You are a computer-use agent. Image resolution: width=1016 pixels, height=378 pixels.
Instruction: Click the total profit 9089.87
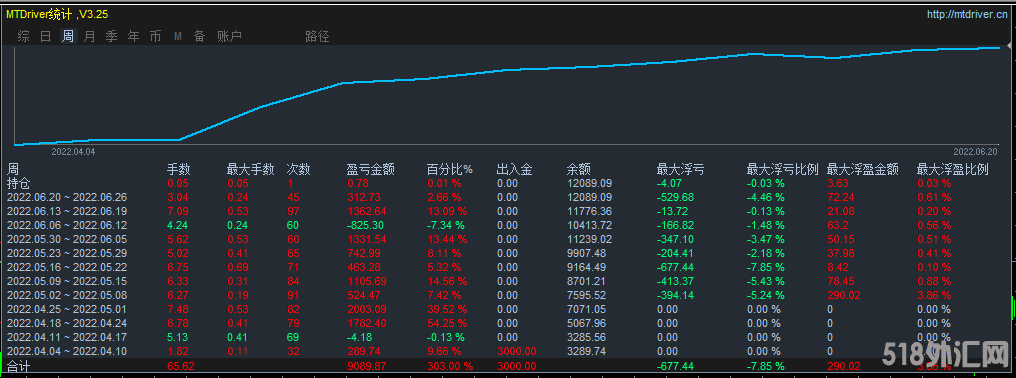367,366
